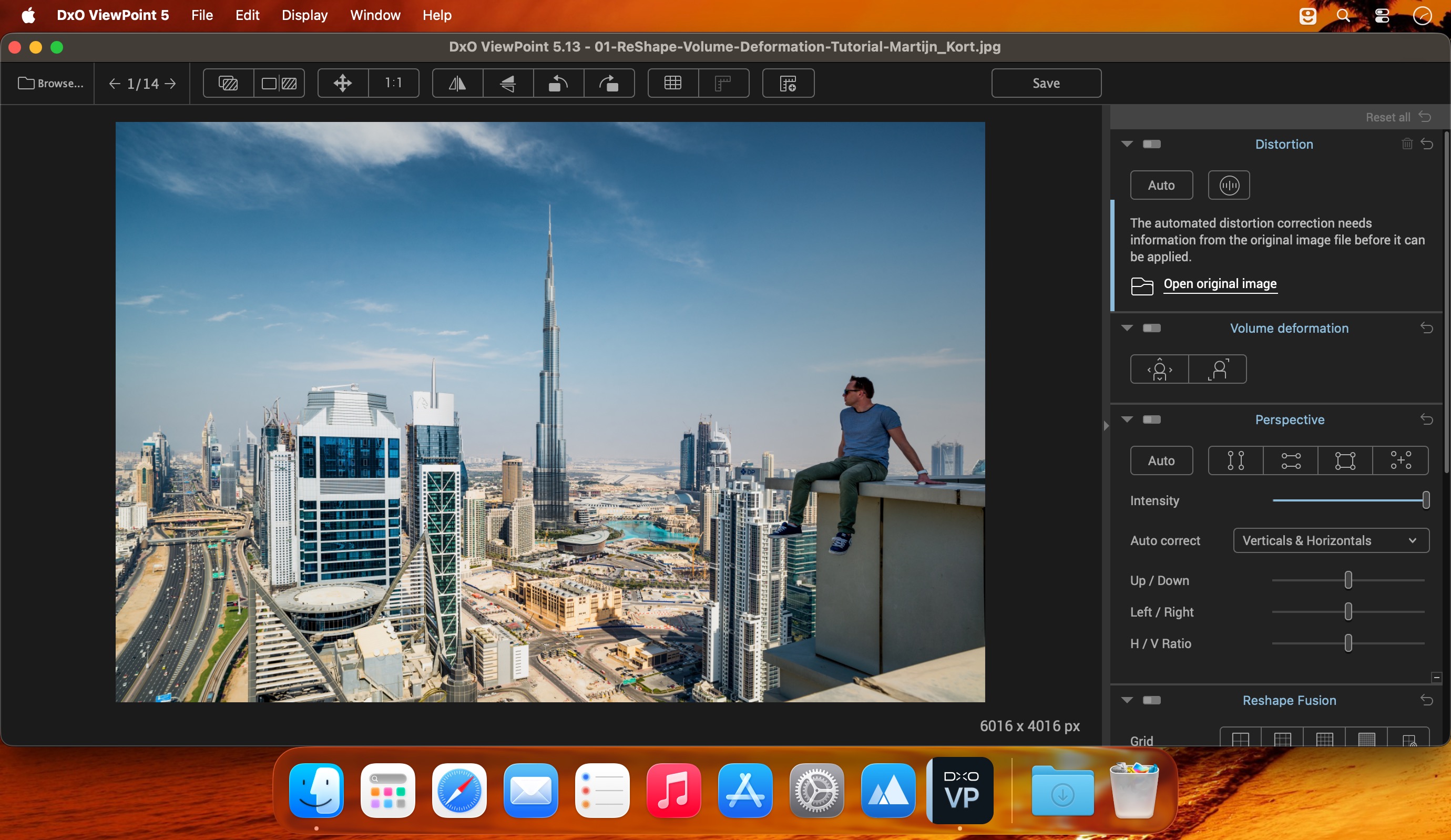Delete the Distortion correction with trash icon
This screenshot has height=840, width=1451.
[x=1407, y=144]
